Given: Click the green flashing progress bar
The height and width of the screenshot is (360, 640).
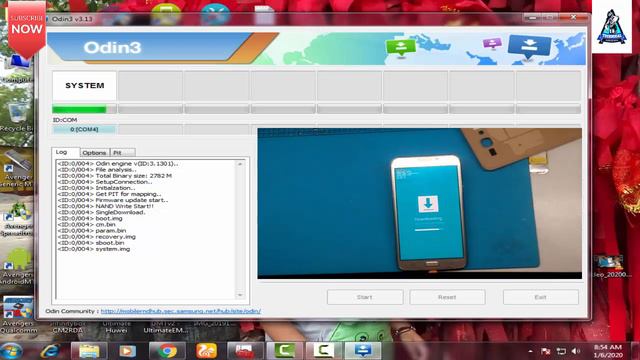Looking at the screenshot, I should click(84, 109).
